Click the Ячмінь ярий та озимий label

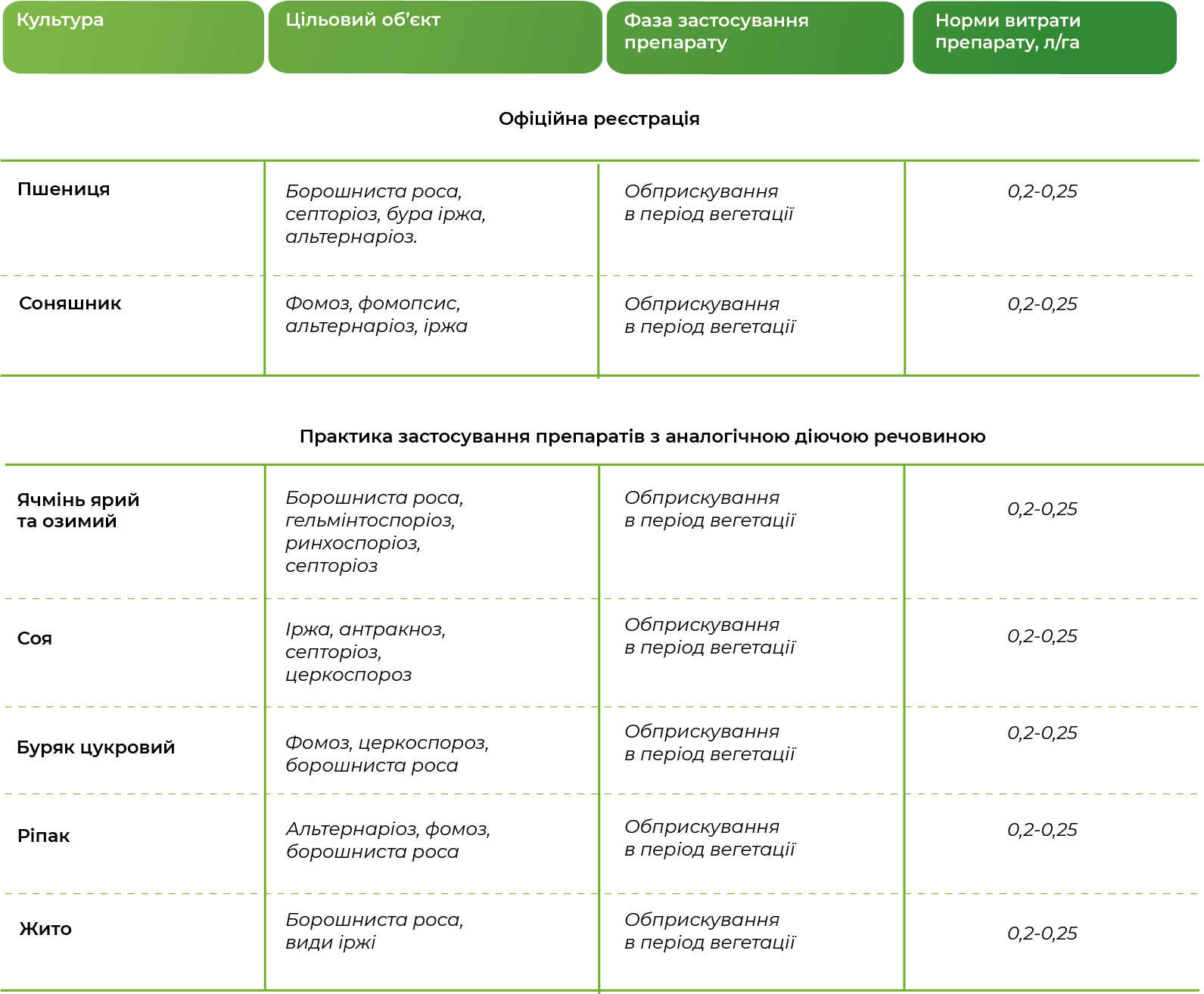coord(78,511)
